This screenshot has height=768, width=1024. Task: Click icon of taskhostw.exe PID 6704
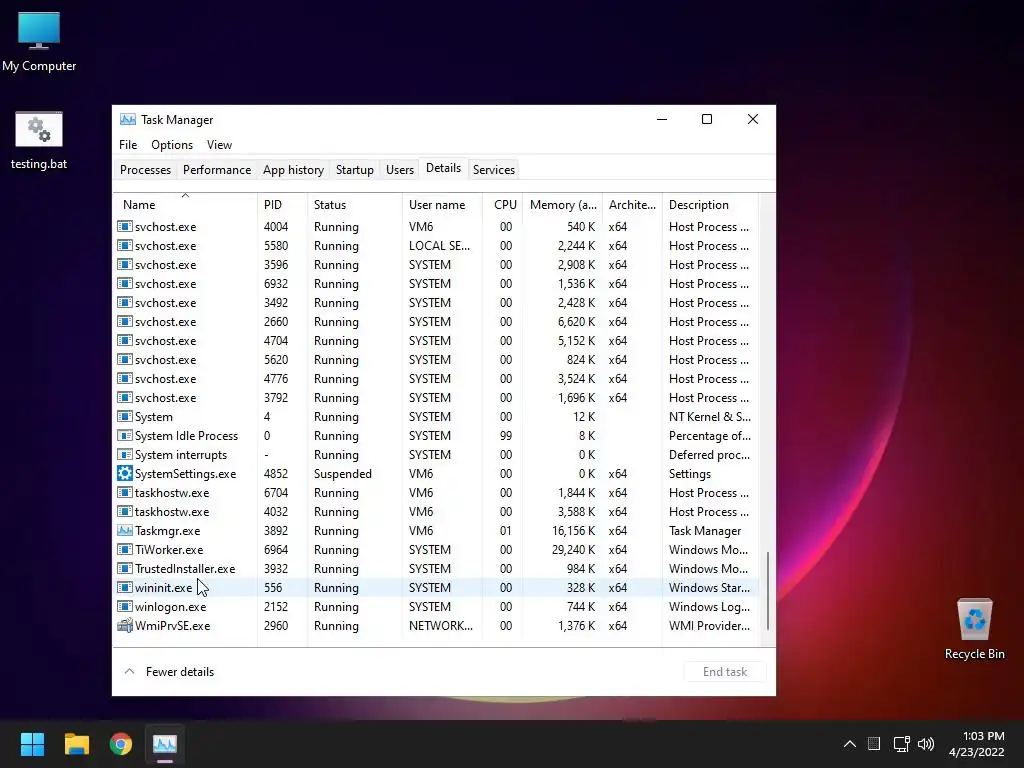125,492
